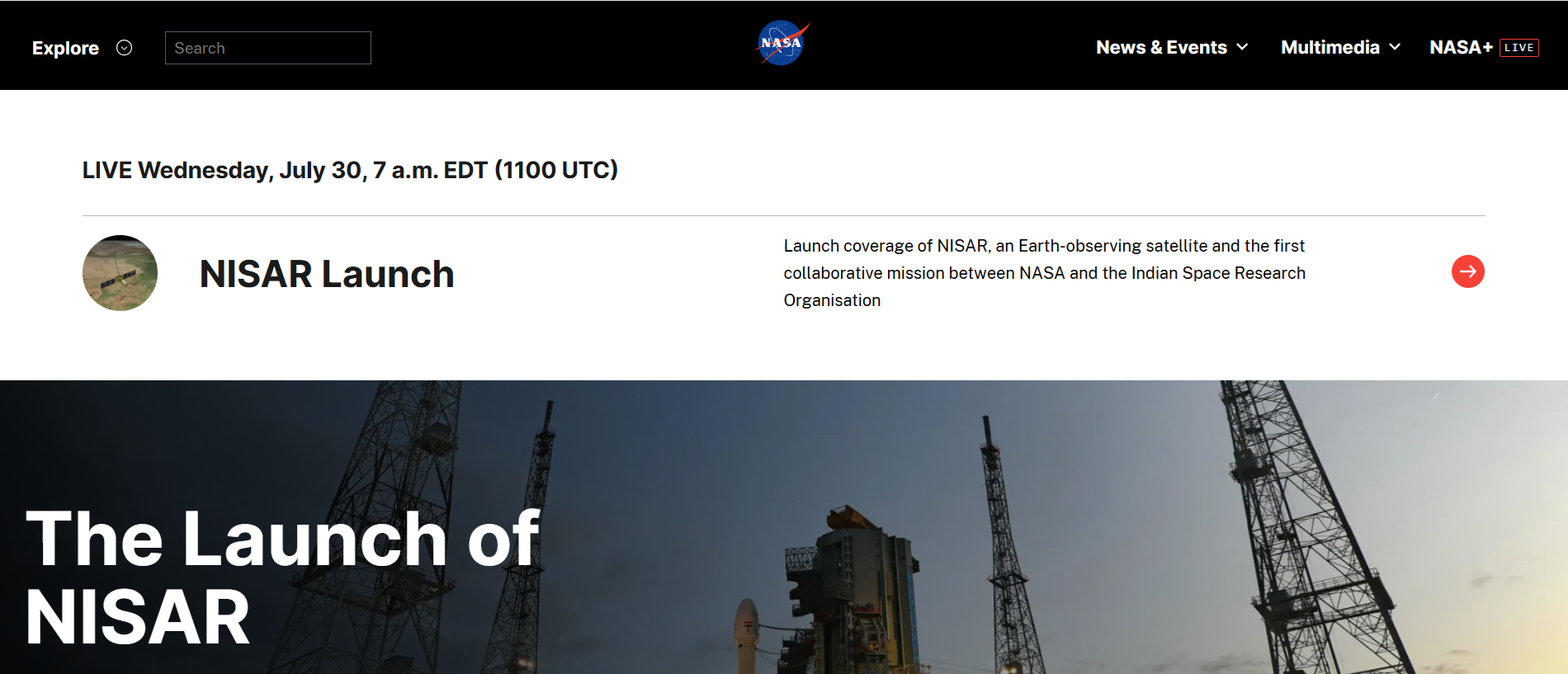Image resolution: width=1568 pixels, height=674 pixels.
Task: Click the NISAR launch coverage description text
Action: [1045, 273]
